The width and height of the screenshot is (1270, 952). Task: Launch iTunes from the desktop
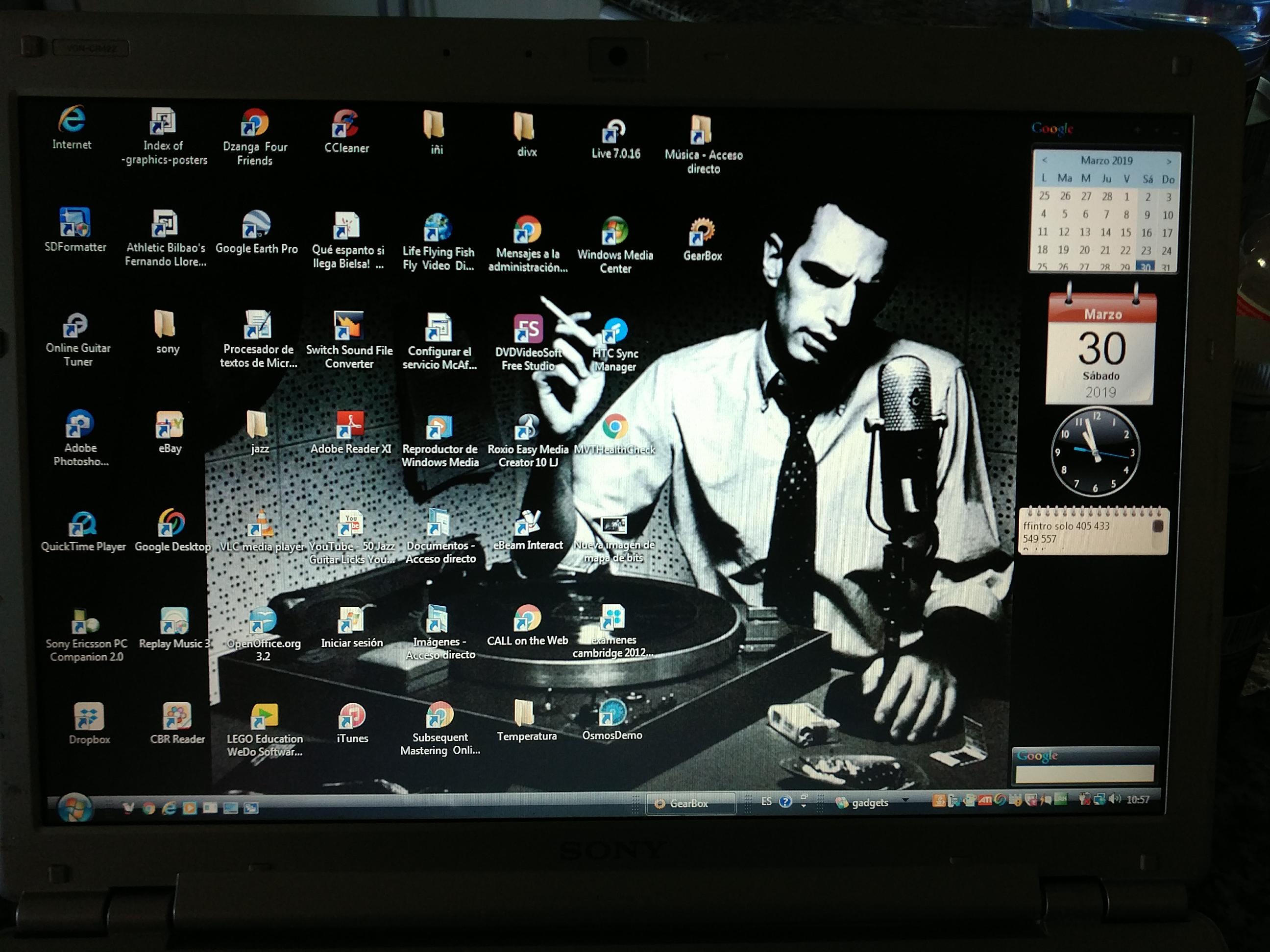pos(352,716)
